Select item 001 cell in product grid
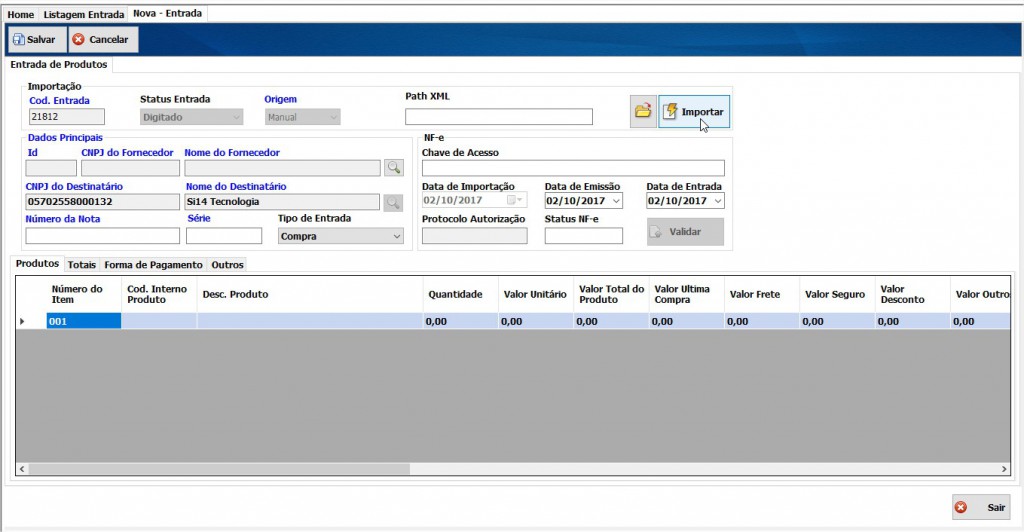Image resolution: width=1024 pixels, height=532 pixels. tap(83, 322)
